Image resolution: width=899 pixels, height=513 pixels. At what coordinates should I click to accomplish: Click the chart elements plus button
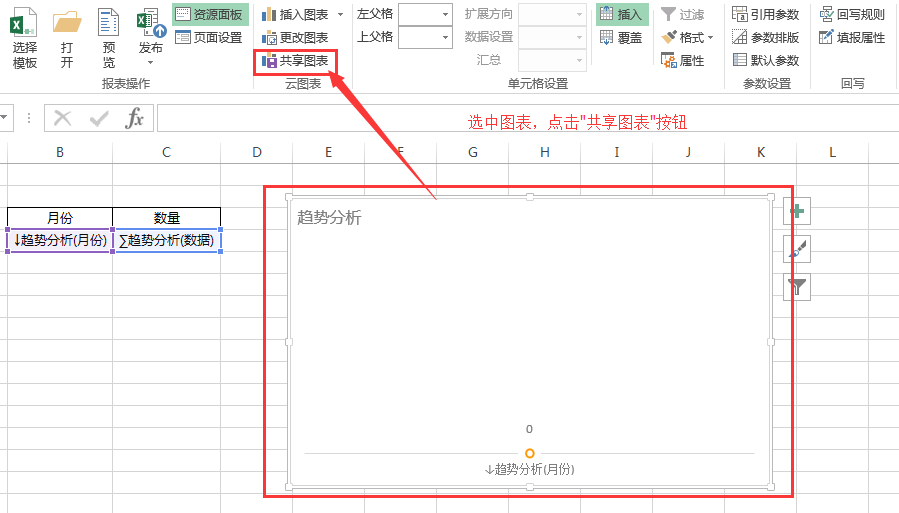(x=797, y=212)
